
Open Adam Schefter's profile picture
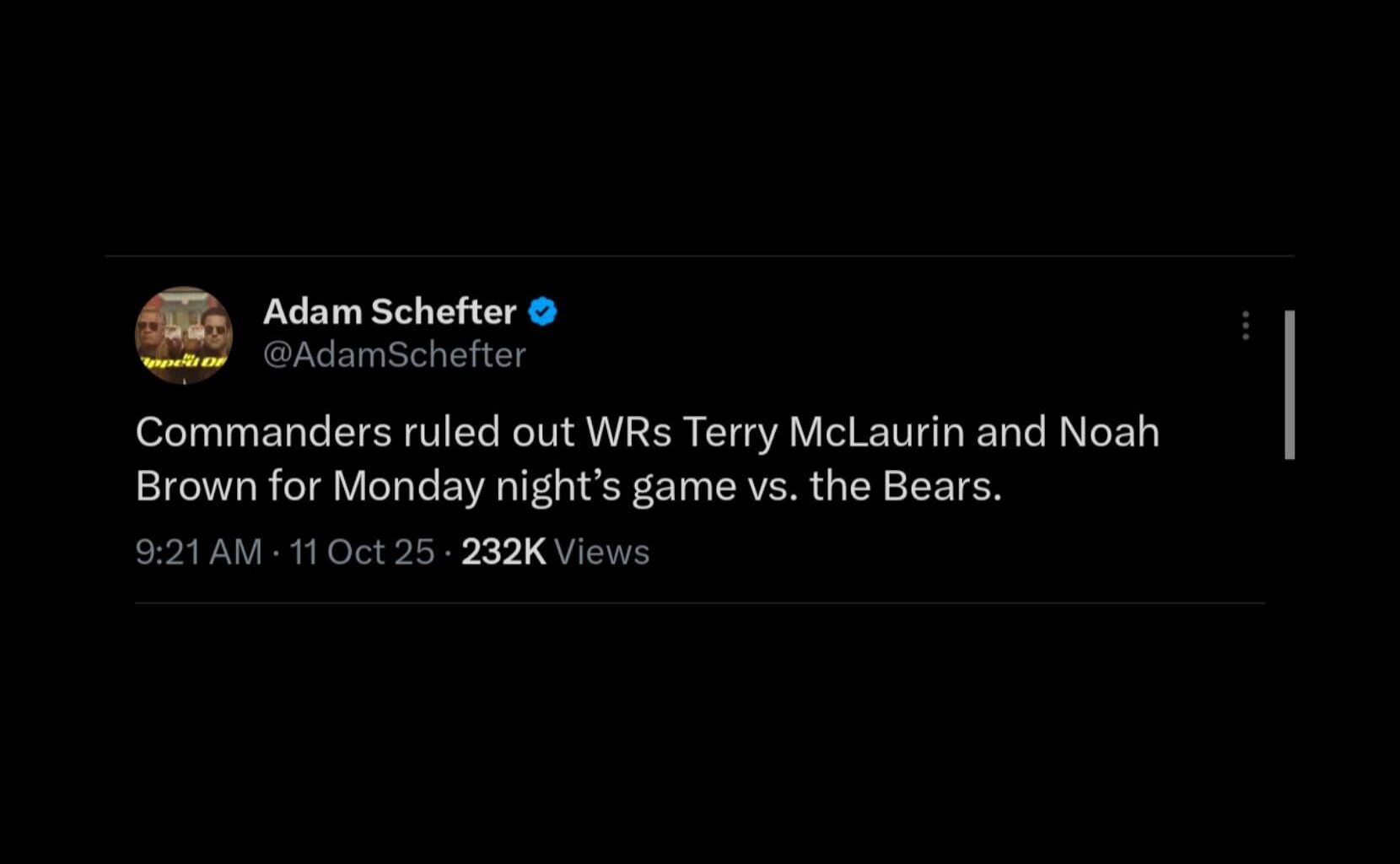184,334
